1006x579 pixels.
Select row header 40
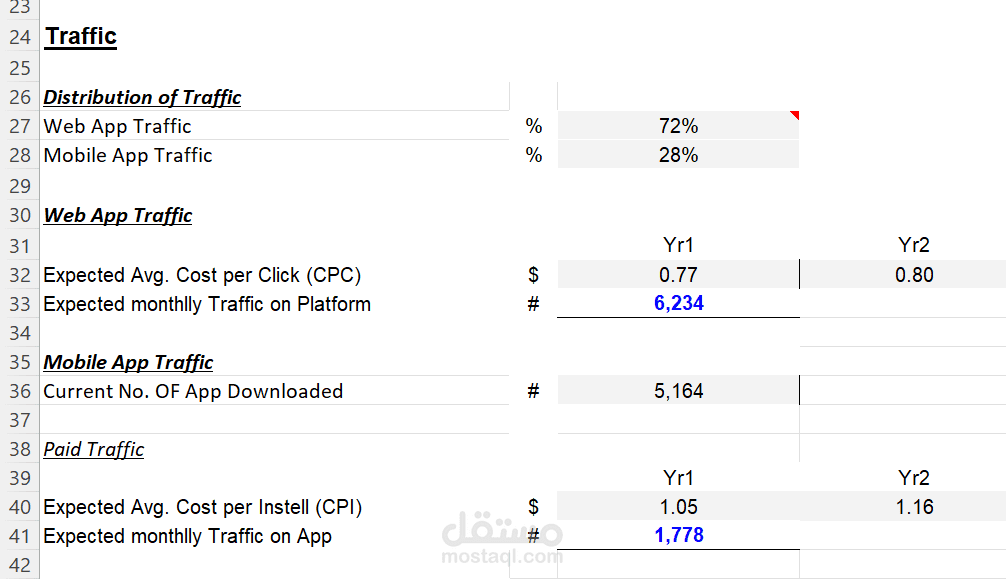coord(20,507)
